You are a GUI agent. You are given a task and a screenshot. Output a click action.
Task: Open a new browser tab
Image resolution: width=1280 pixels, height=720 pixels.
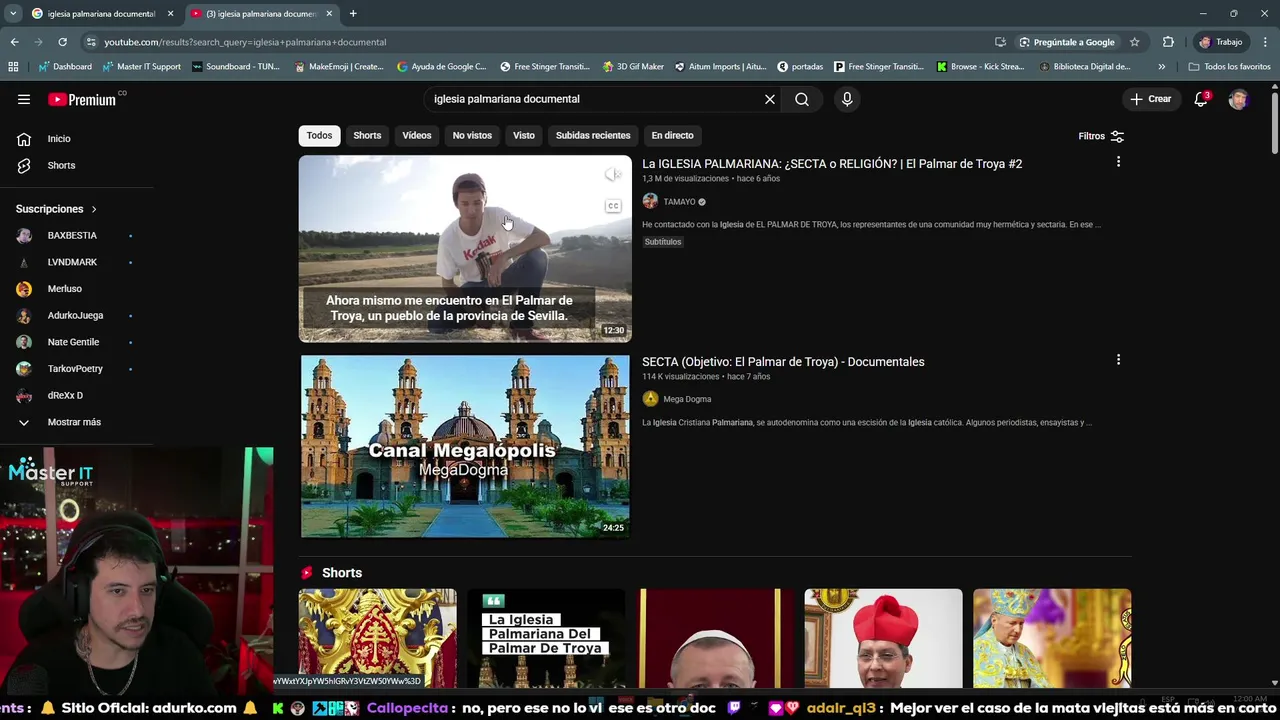coord(353,14)
